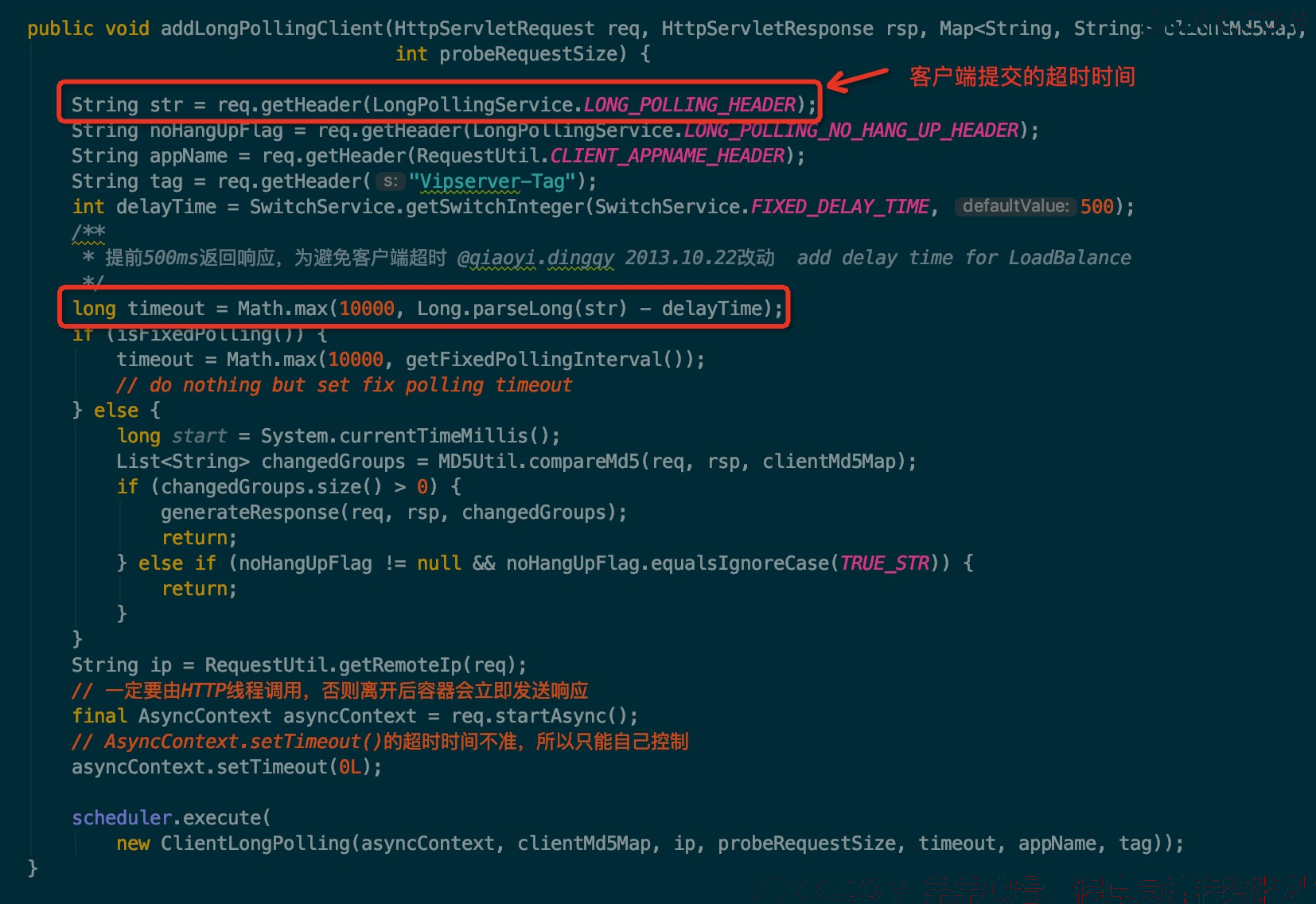1316x904 pixels.
Task: Click the probeRequestSize parameter declaration
Action: pos(507,54)
